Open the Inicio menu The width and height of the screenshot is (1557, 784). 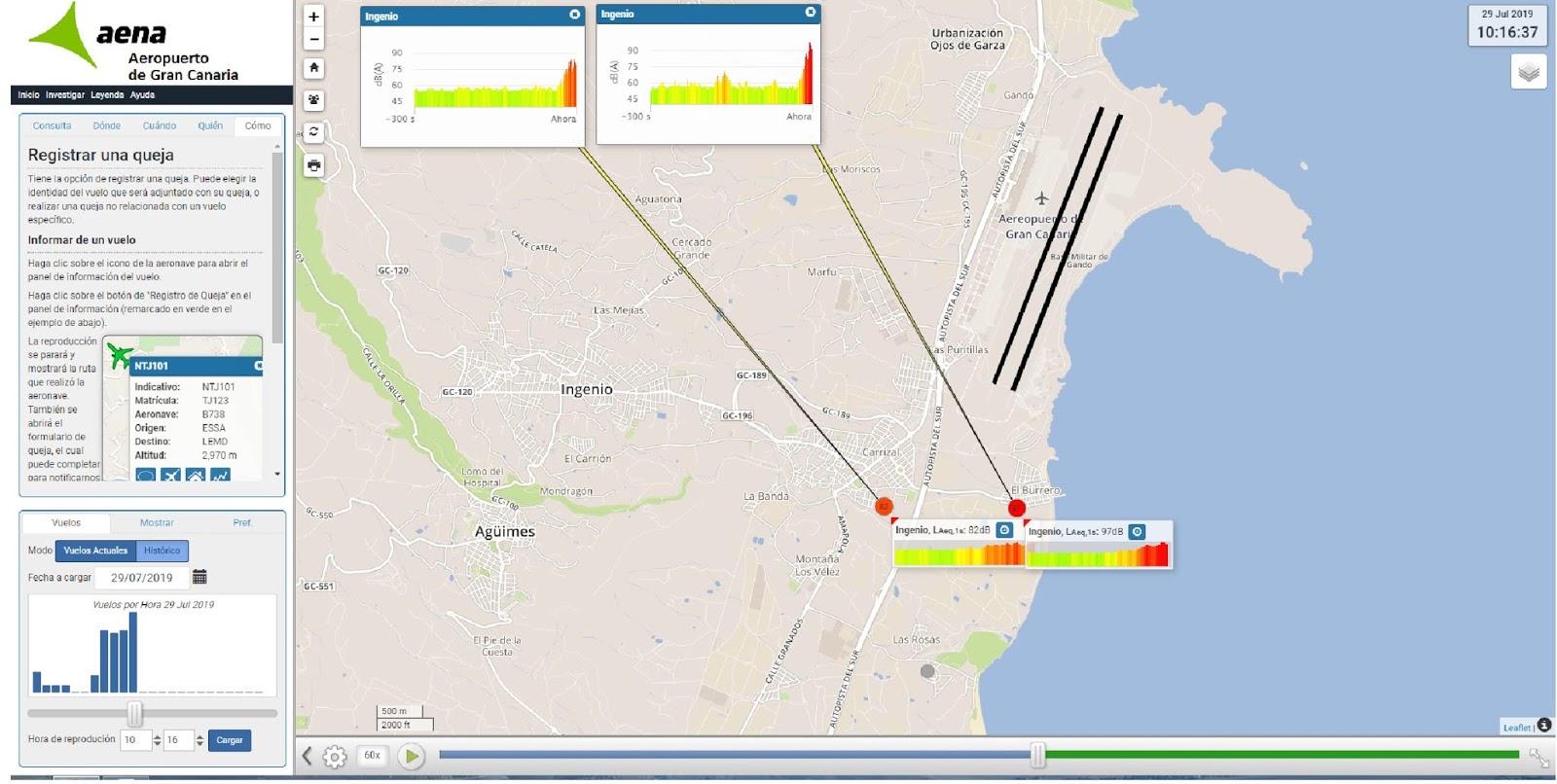point(28,95)
